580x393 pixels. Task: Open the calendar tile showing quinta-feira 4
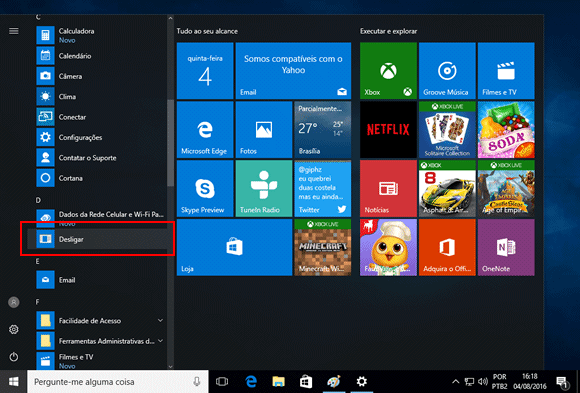[205, 71]
